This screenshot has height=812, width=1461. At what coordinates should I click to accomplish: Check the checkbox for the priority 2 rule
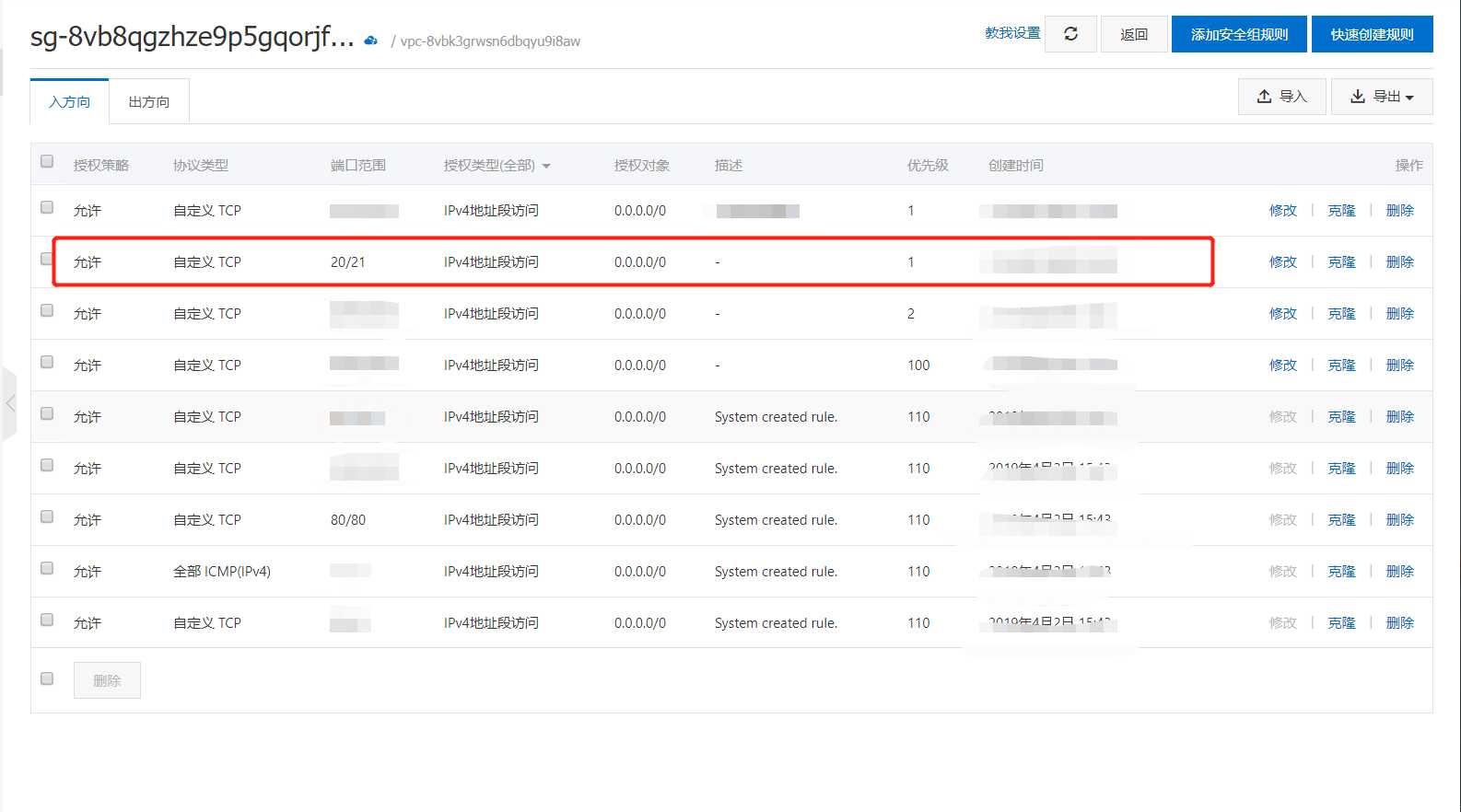click(x=47, y=310)
